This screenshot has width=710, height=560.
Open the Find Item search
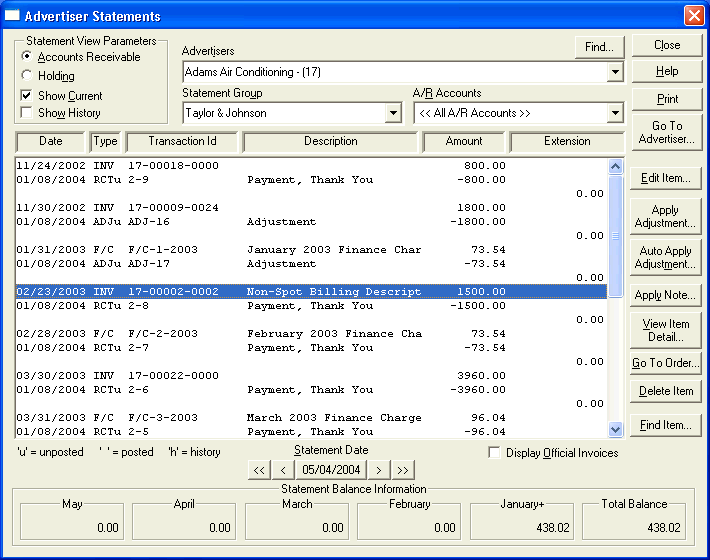666,425
